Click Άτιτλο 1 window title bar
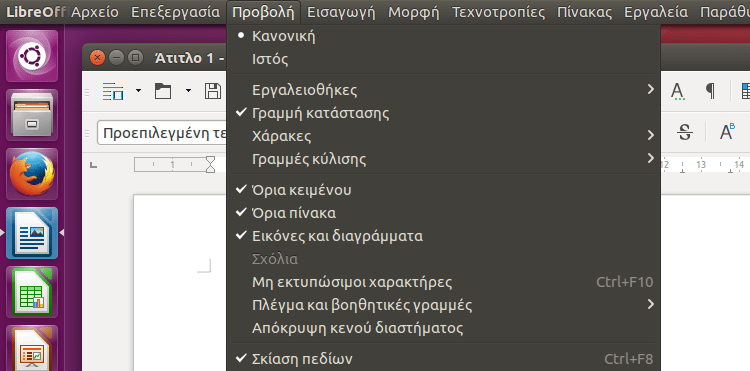The image size is (750, 371). click(190, 58)
